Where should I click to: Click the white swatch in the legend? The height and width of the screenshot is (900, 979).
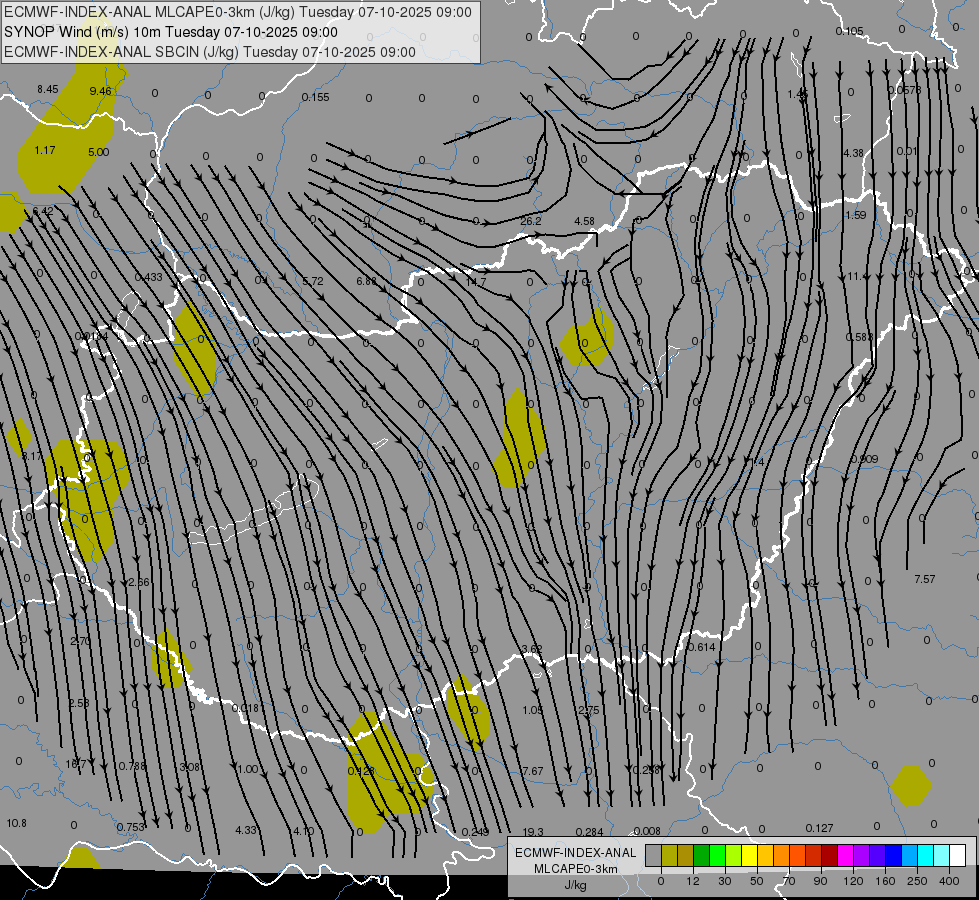tap(957, 855)
